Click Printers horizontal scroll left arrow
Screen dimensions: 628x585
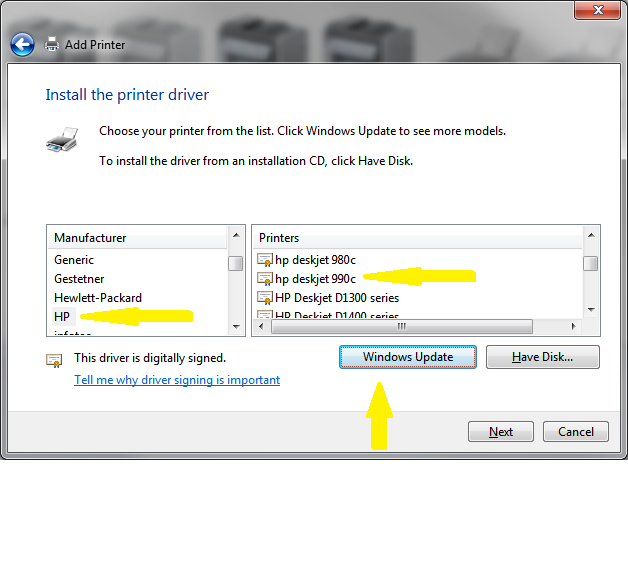tap(262, 326)
